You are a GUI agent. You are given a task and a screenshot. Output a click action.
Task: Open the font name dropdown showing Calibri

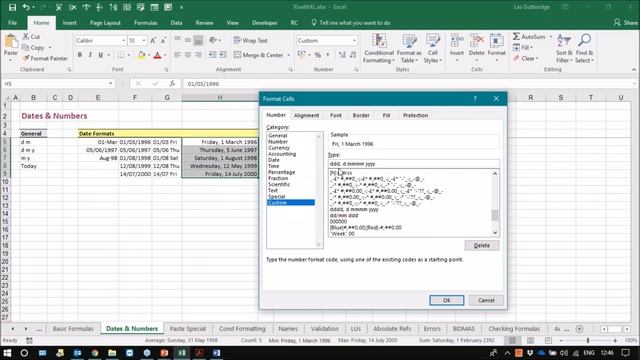click(x=123, y=40)
